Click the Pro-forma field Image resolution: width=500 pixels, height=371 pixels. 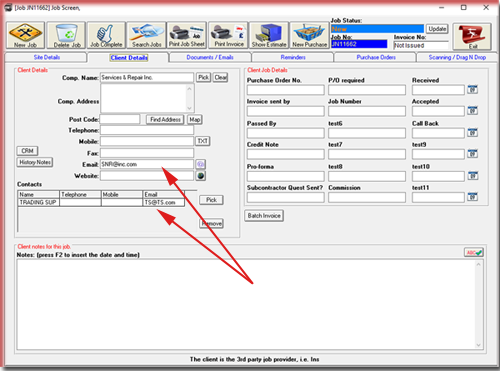pos(285,176)
